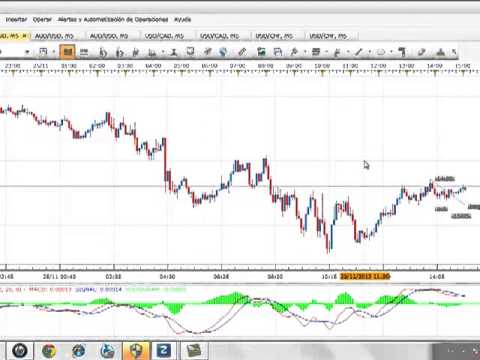480x360 pixels.
Task: Click the arrow-like icon just left of globe
Action: (207, 52)
